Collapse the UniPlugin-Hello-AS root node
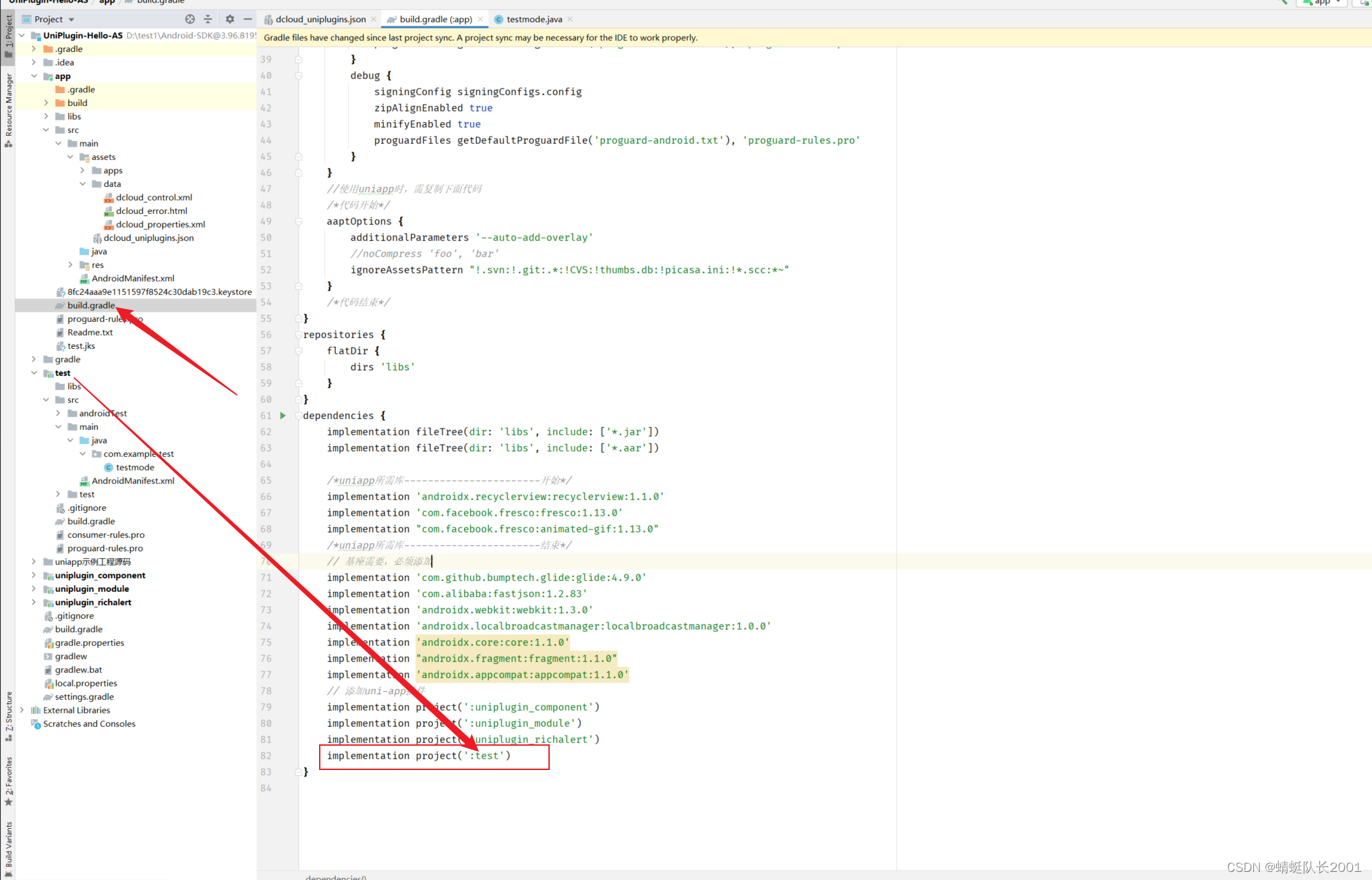This screenshot has width=1372, height=880. tap(22, 35)
